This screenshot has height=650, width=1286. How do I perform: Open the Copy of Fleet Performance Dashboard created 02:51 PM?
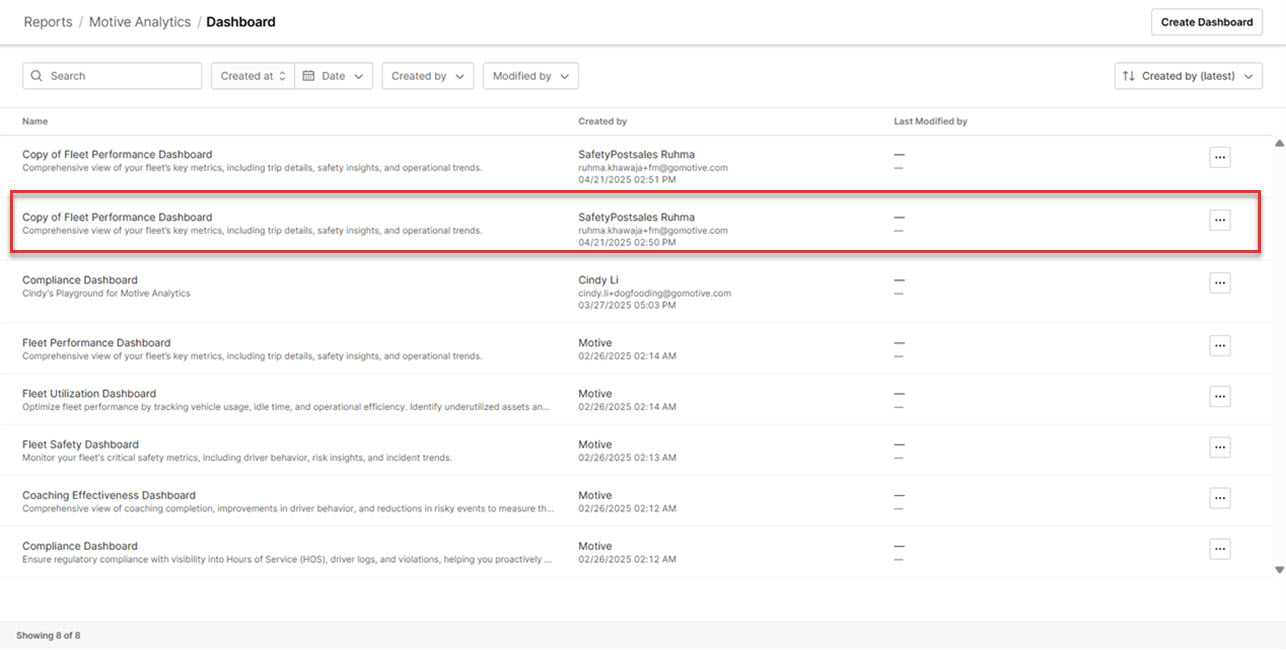[x=117, y=154]
